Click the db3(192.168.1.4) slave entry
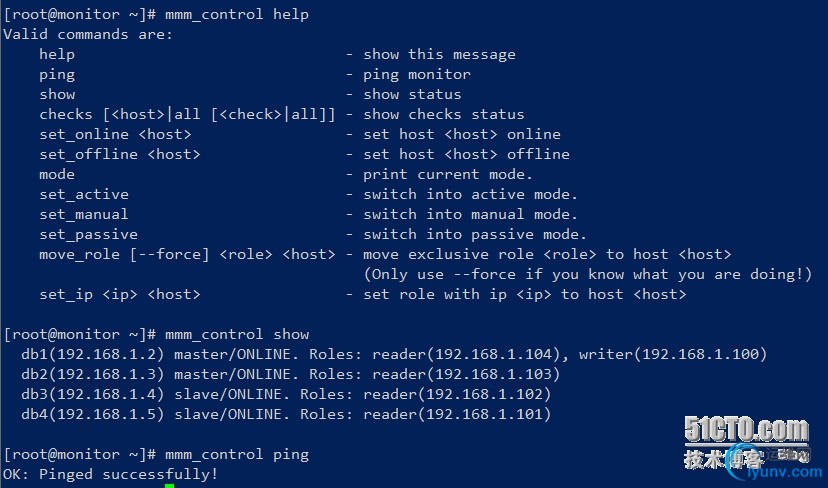The width and height of the screenshot is (828, 488). click(x=286, y=394)
